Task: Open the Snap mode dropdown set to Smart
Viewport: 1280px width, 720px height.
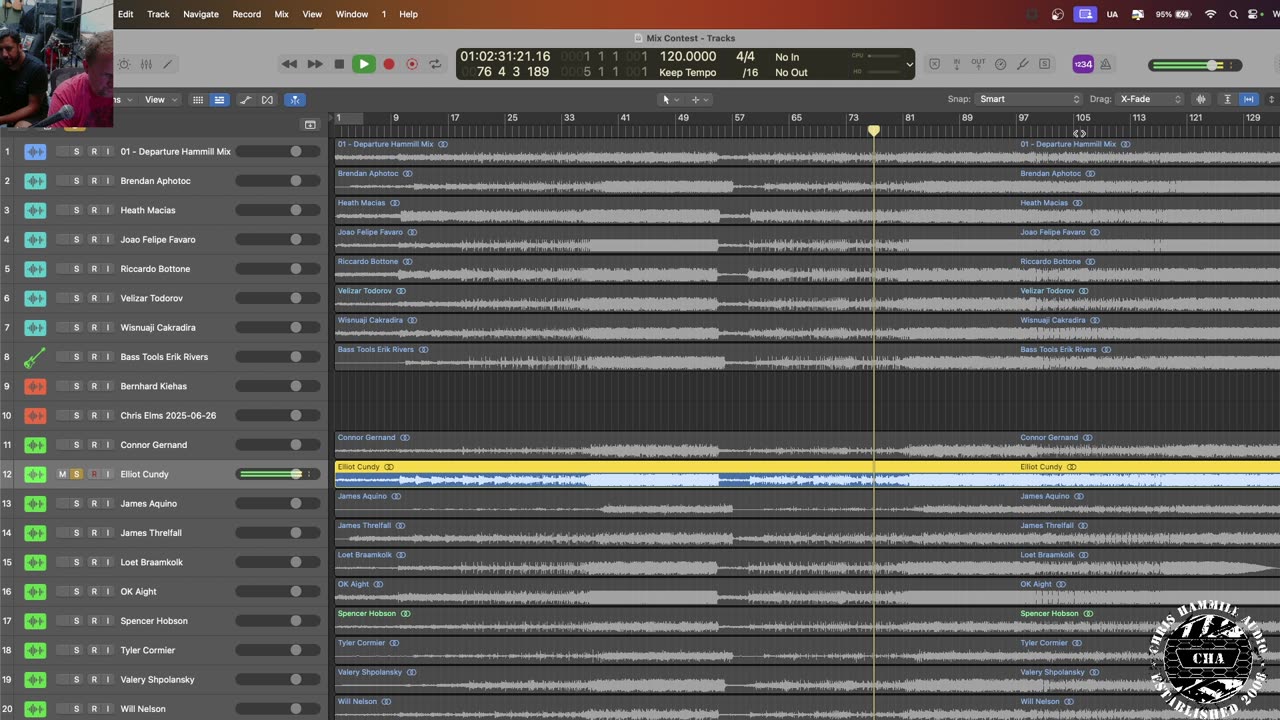Action: [x=1029, y=99]
